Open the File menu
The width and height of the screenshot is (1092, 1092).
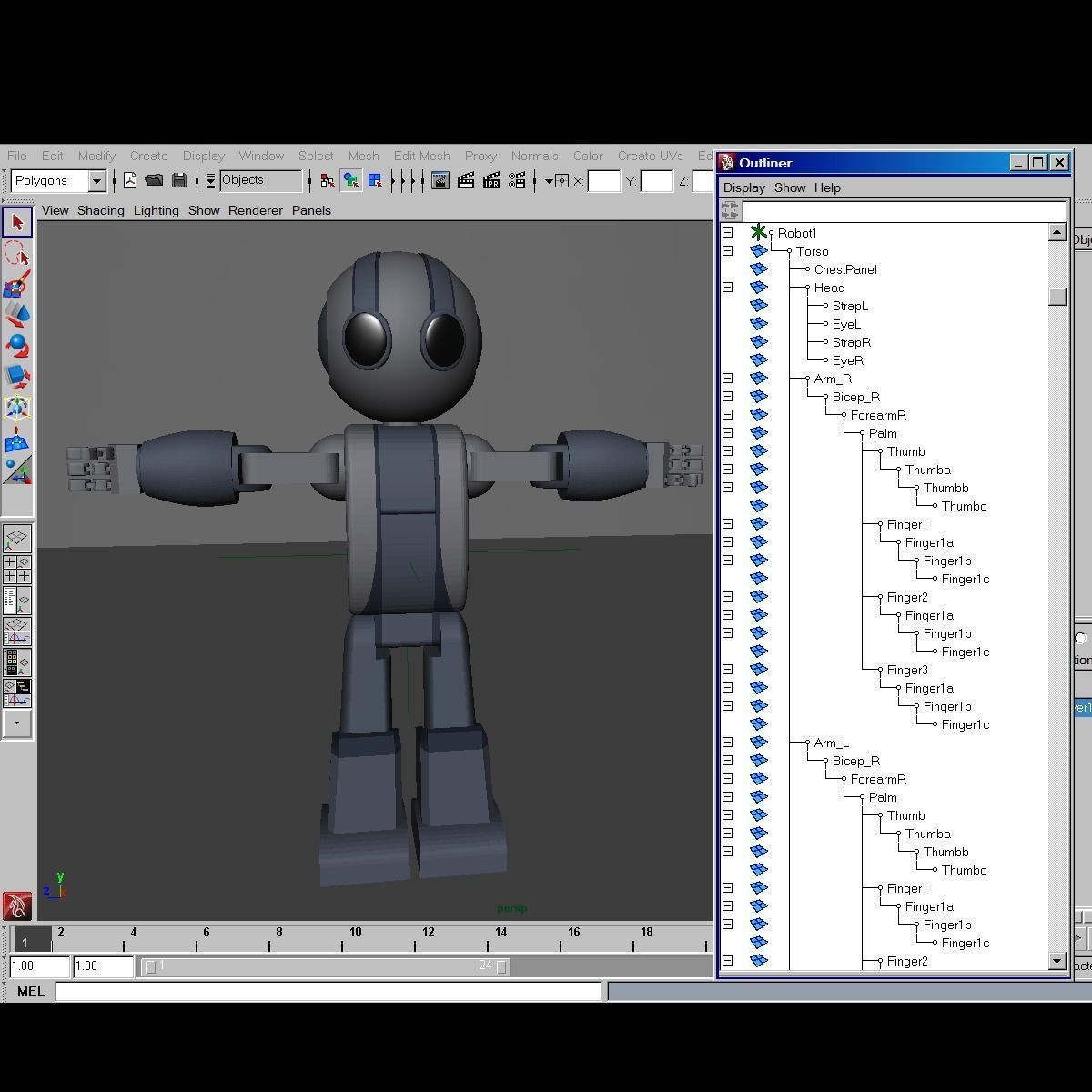coord(17,156)
